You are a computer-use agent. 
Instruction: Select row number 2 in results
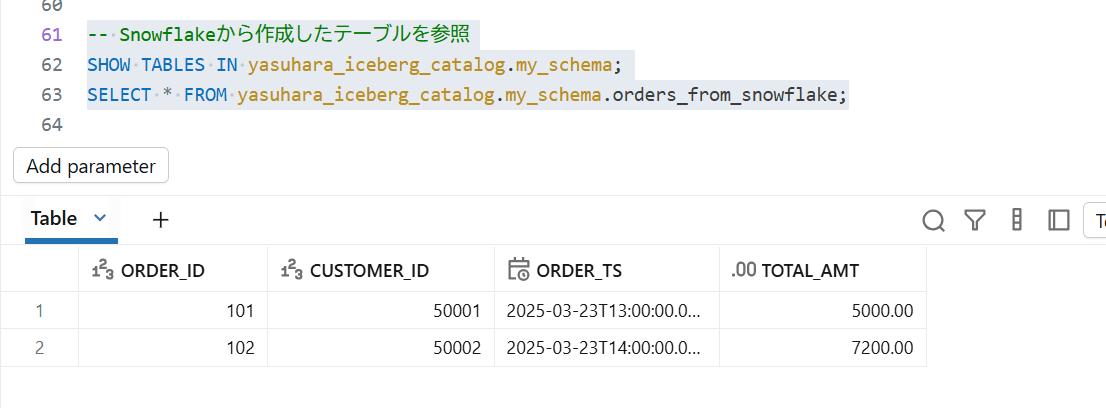(x=39, y=348)
